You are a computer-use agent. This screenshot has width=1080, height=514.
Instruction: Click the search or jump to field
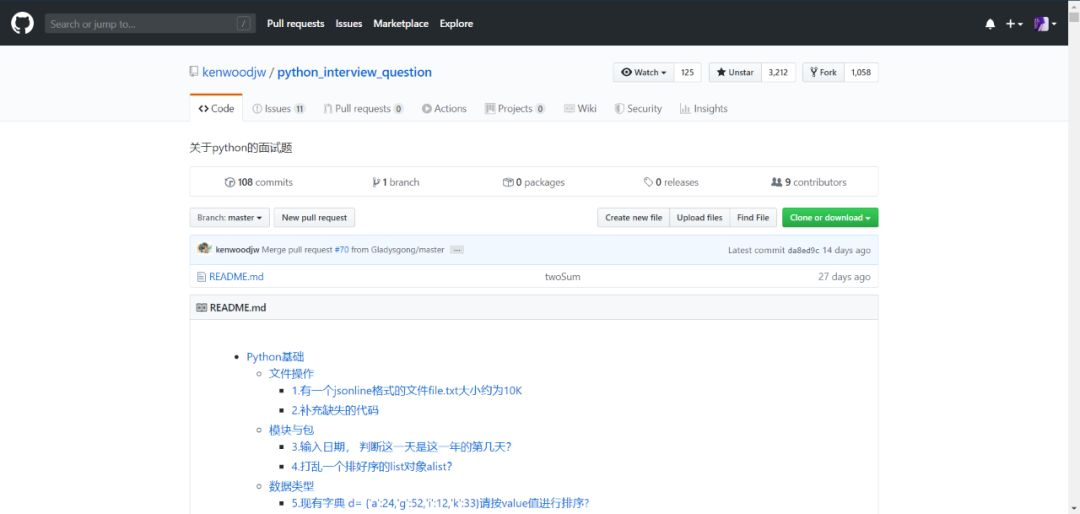click(x=150, y=24)
